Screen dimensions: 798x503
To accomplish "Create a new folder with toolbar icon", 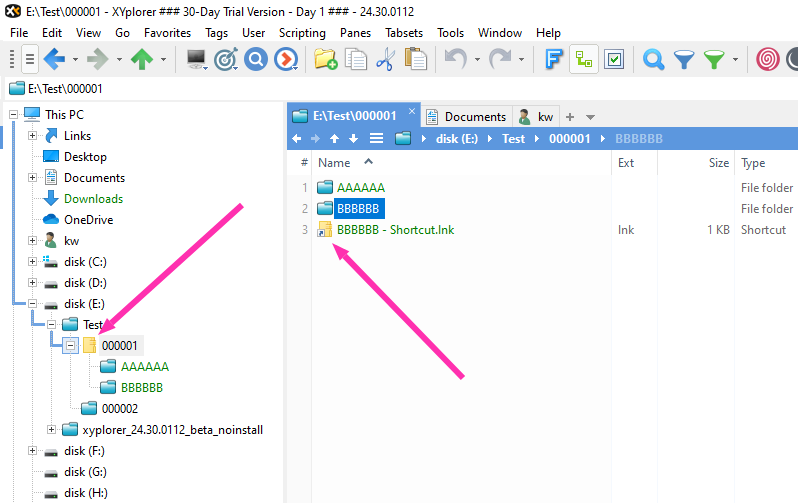I will click(x=326, y=59).
